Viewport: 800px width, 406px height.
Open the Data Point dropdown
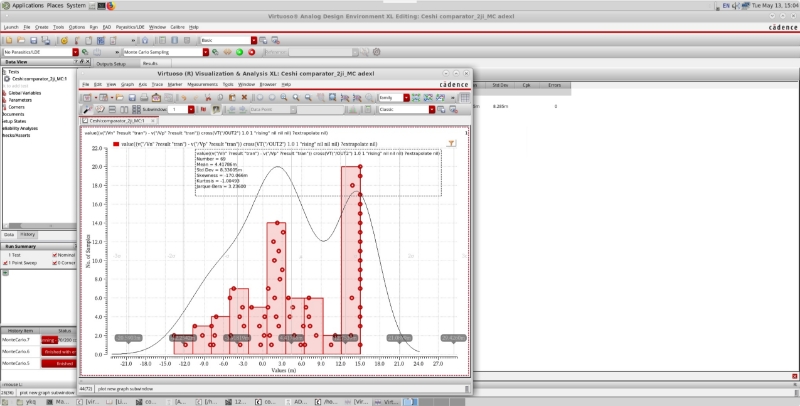[293, 110]
